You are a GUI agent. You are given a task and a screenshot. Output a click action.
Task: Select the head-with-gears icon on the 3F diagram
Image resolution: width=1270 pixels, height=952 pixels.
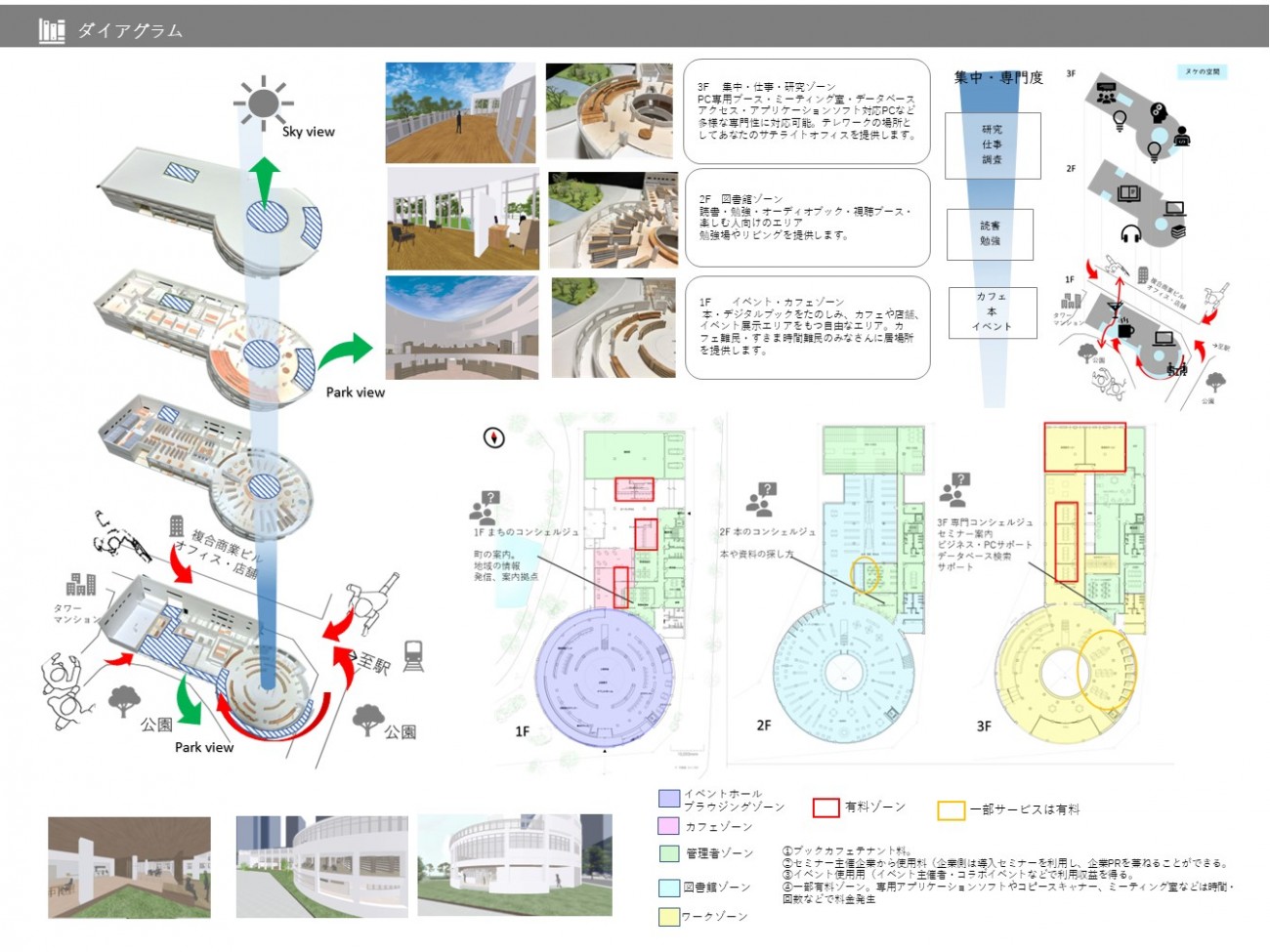[x=1158, y=112]
